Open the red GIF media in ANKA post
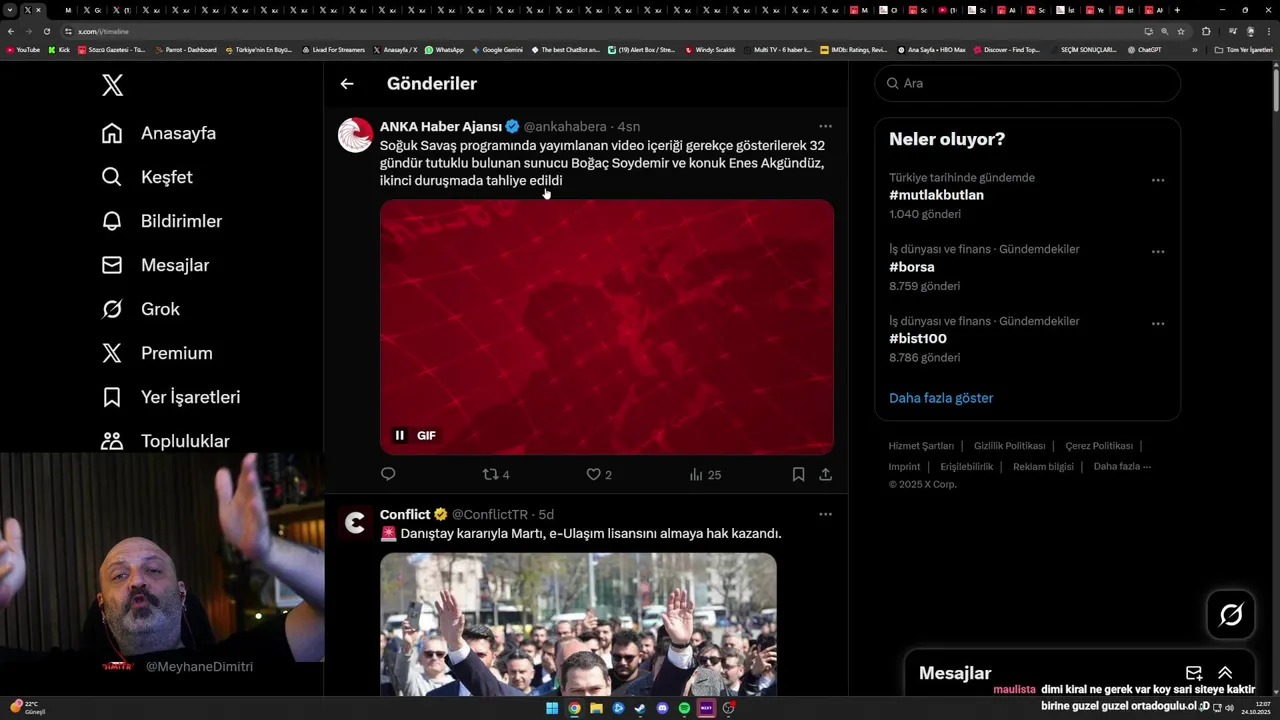Screen dimensions: 1280x720 [x=607, y=327]
